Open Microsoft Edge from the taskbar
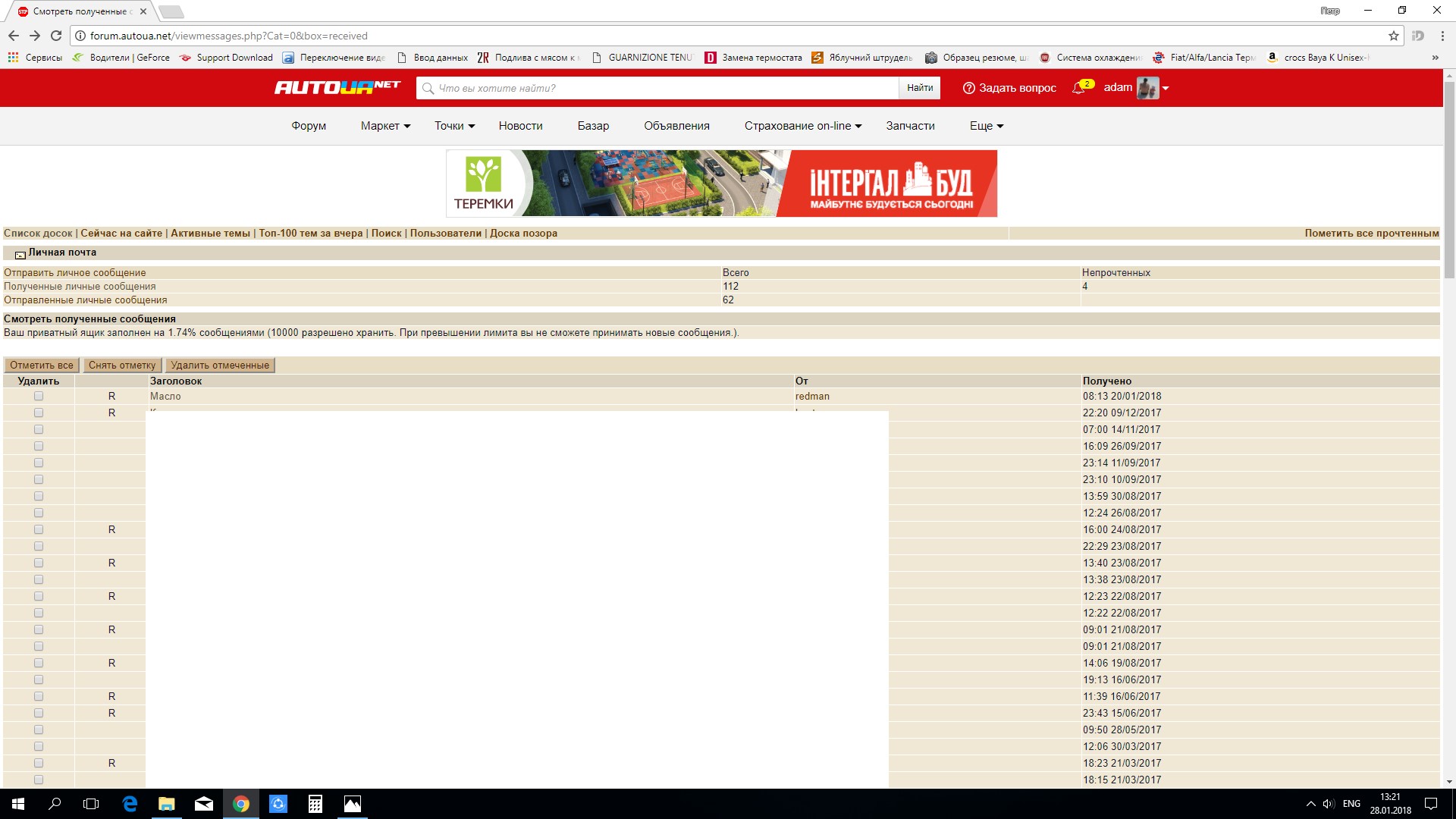1456x819 pixels. pos(130,804)
